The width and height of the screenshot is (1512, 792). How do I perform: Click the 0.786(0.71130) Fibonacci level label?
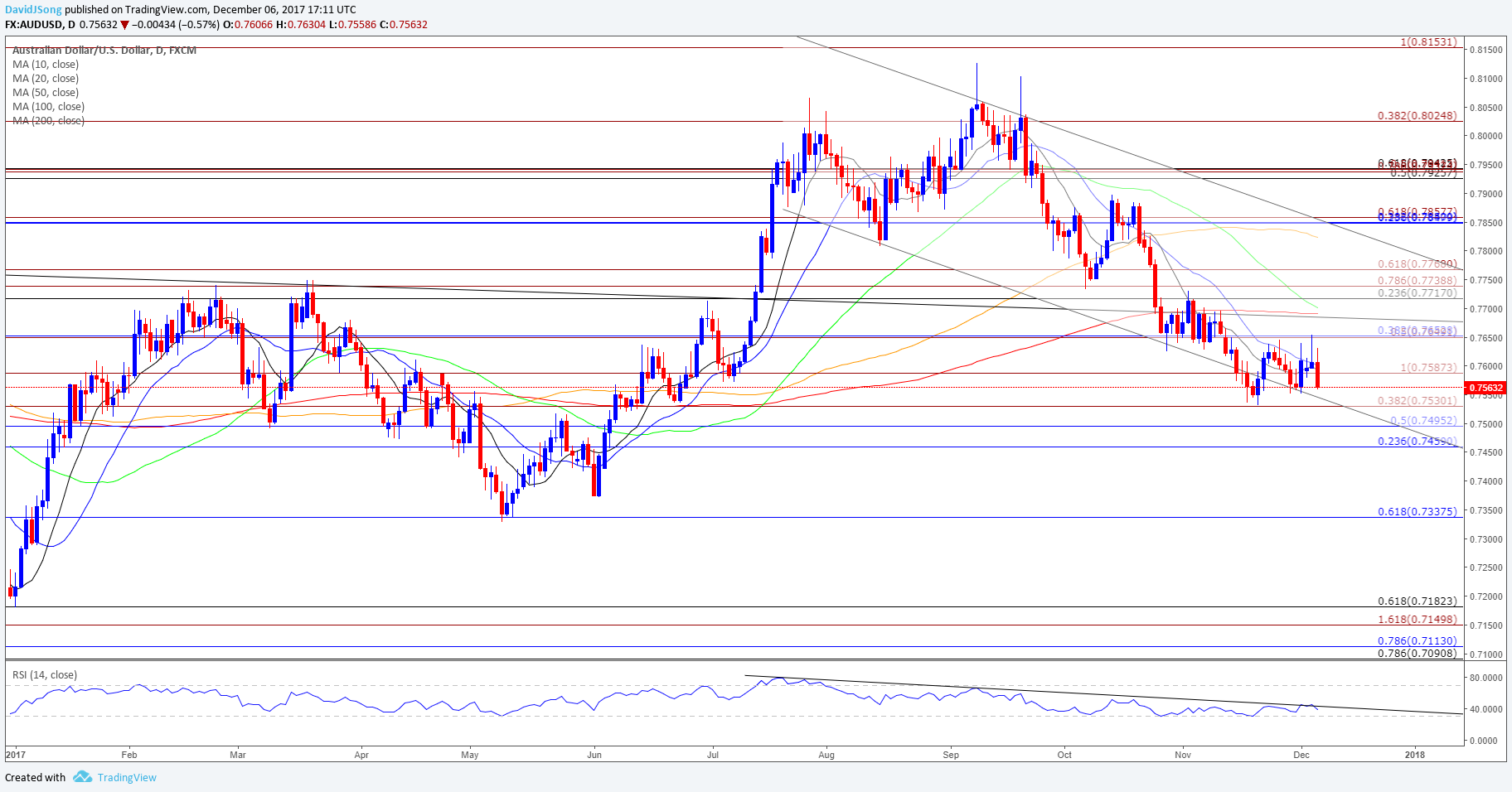pos(1417,641)
